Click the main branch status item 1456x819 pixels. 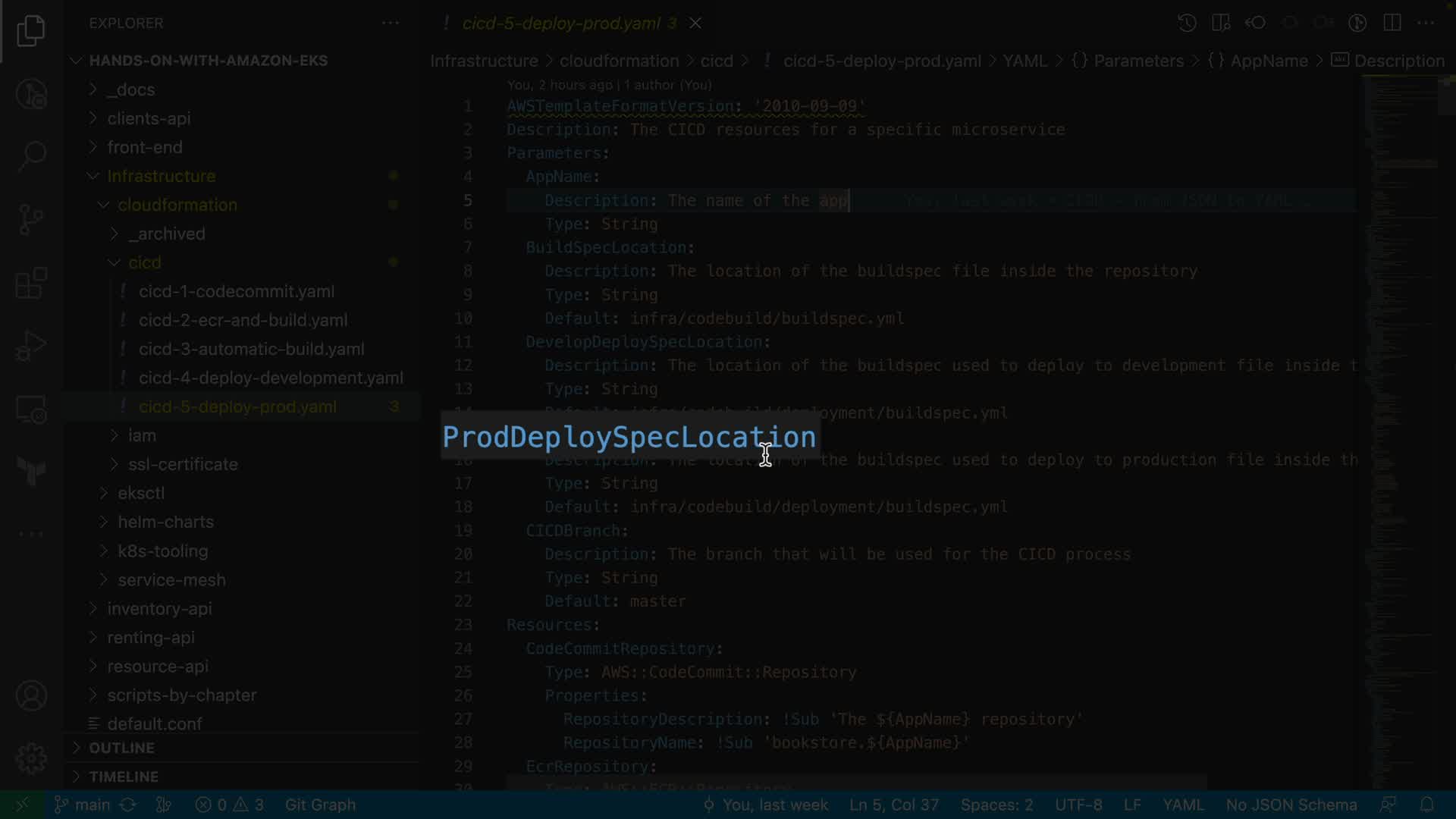[83, 805]
